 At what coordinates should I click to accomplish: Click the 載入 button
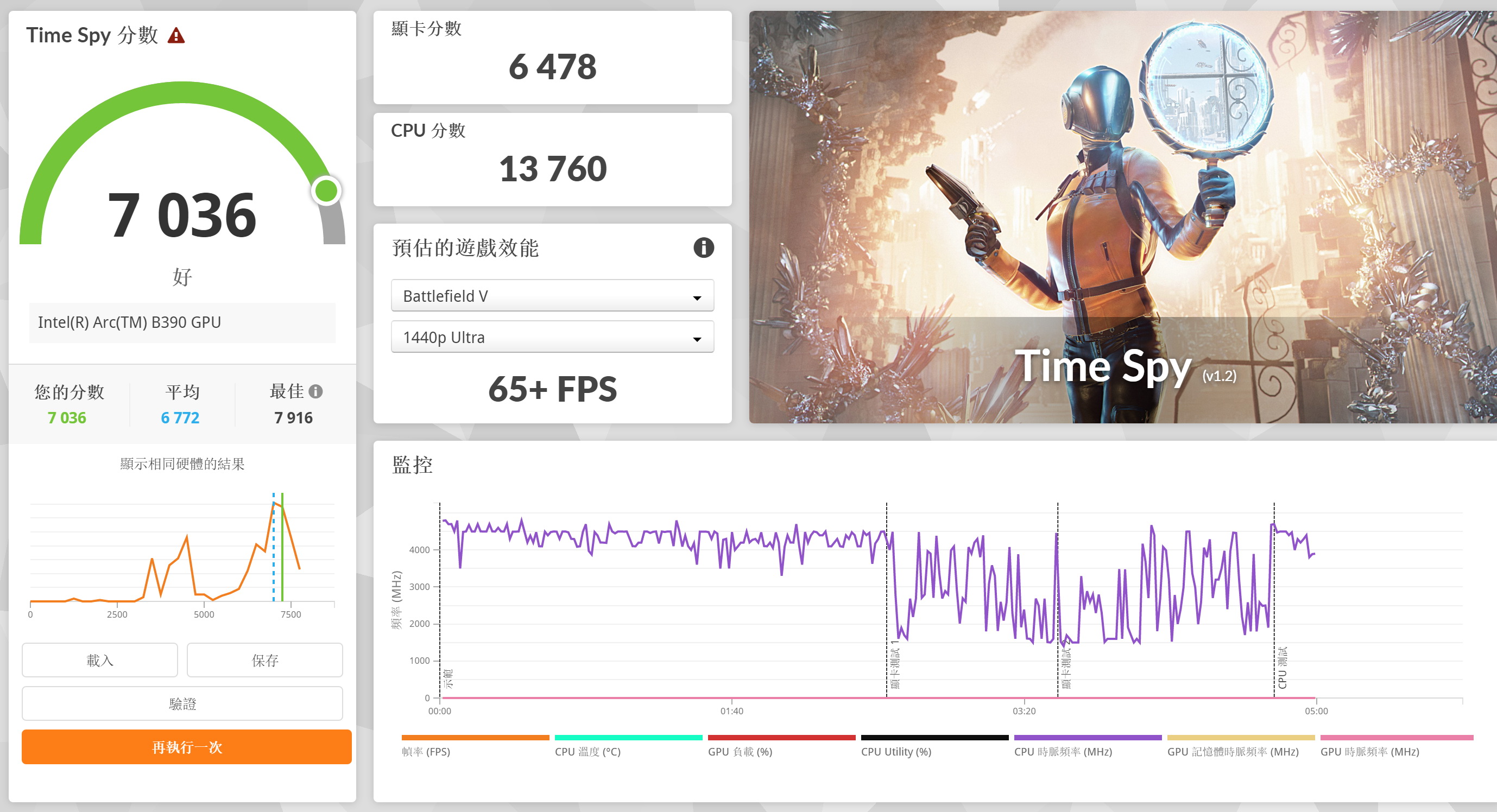click(x=100, y=660)
